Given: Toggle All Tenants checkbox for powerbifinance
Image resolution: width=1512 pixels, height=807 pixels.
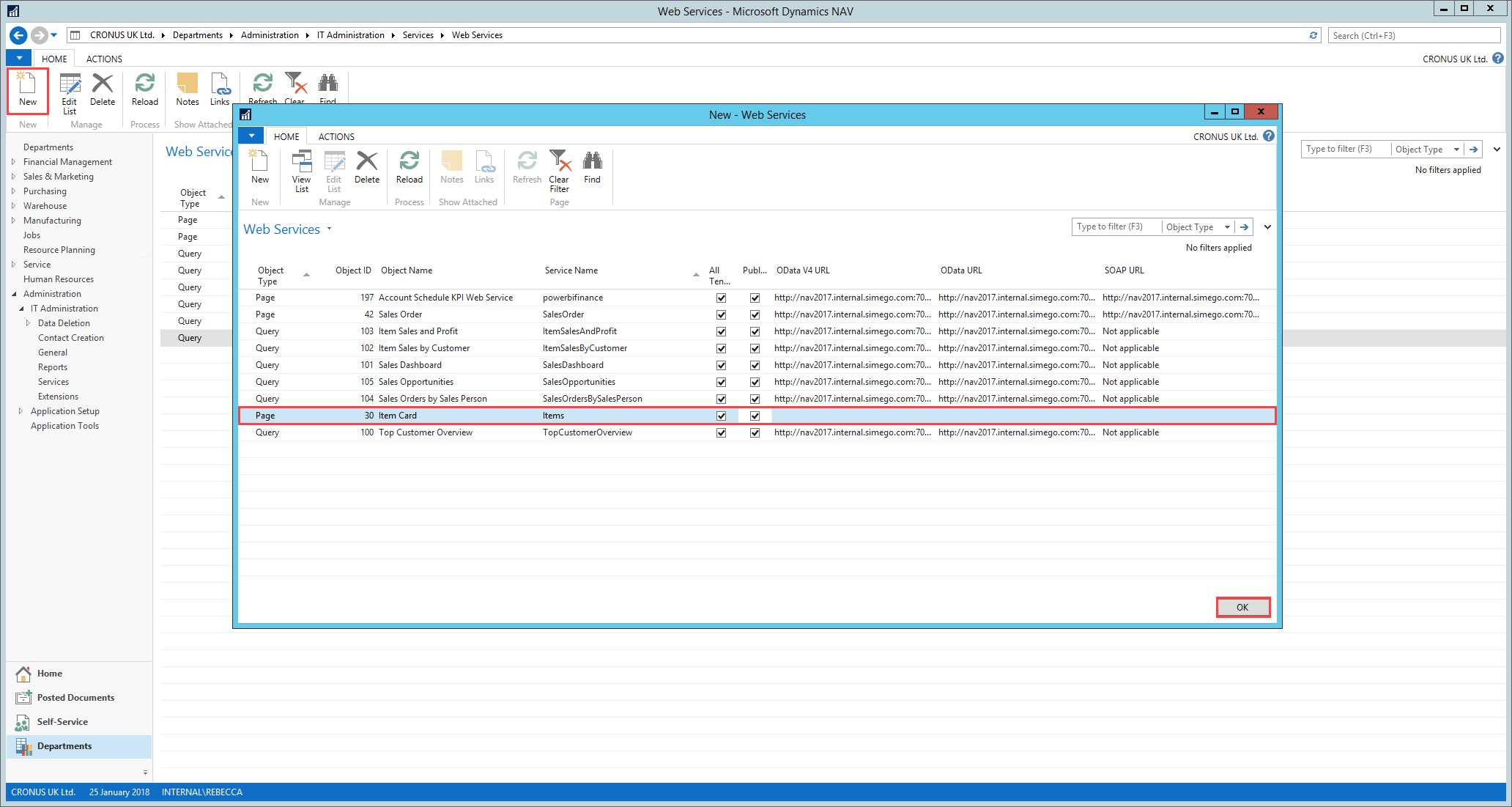Looking at the screenshot, I should tap(722, 298).
